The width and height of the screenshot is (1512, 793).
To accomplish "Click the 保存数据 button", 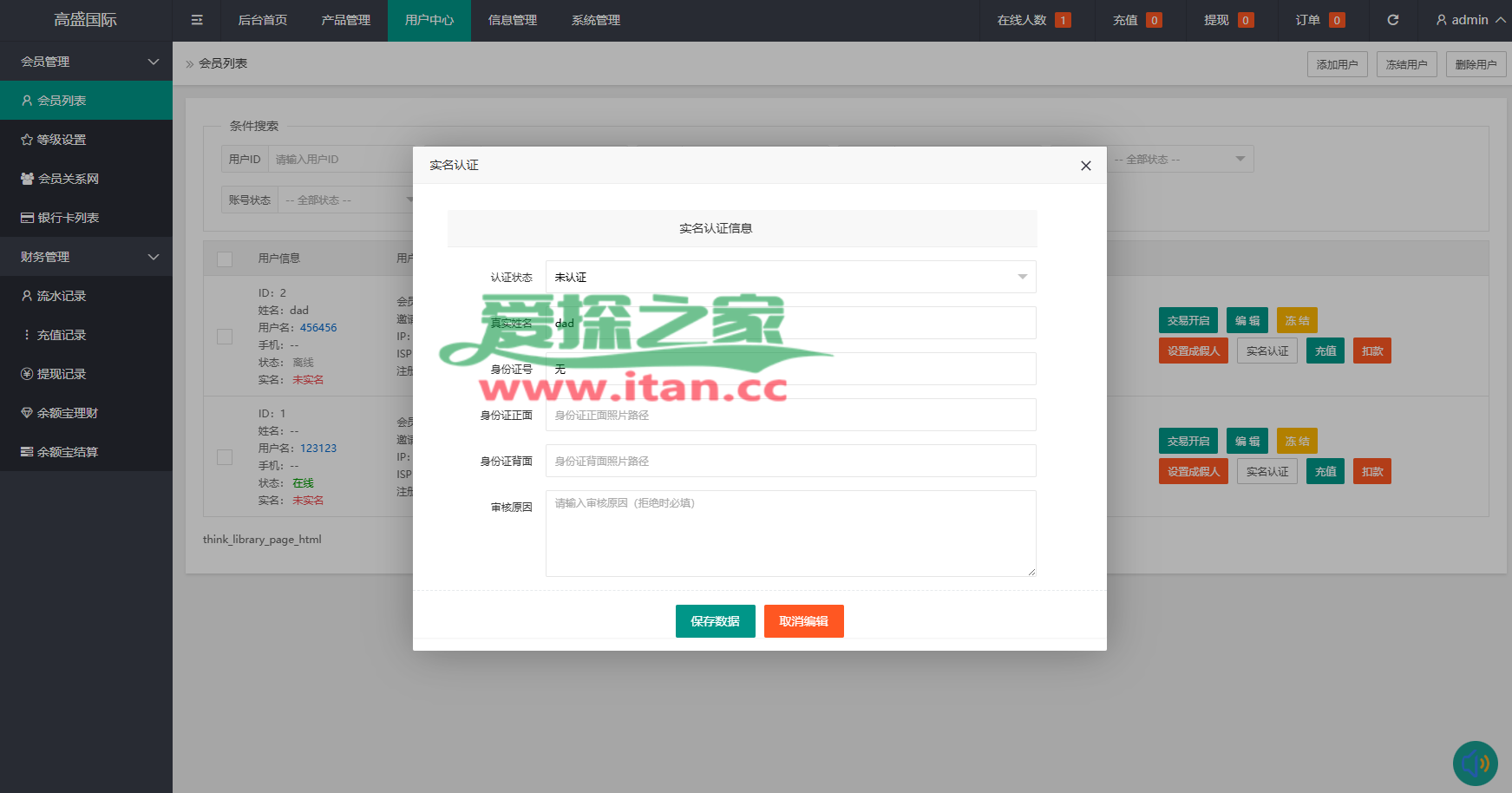I will (x=715, y=621).
